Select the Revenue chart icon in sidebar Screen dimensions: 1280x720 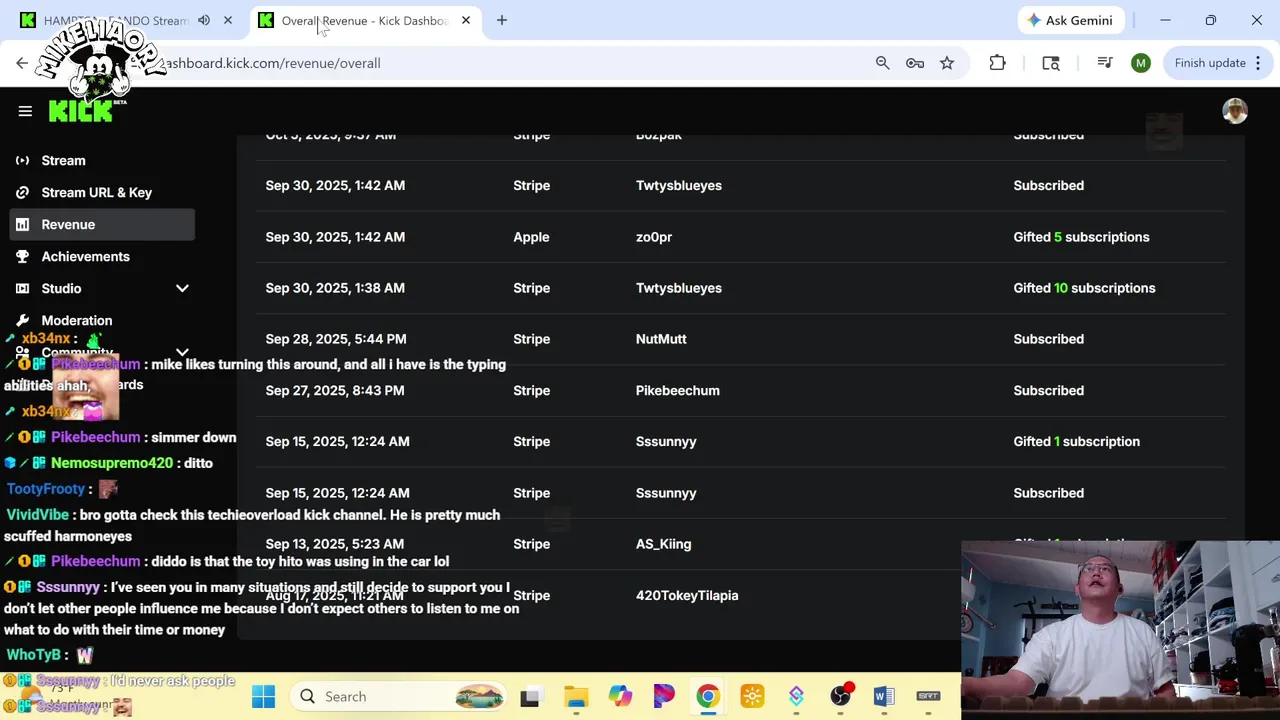[22, 224]
